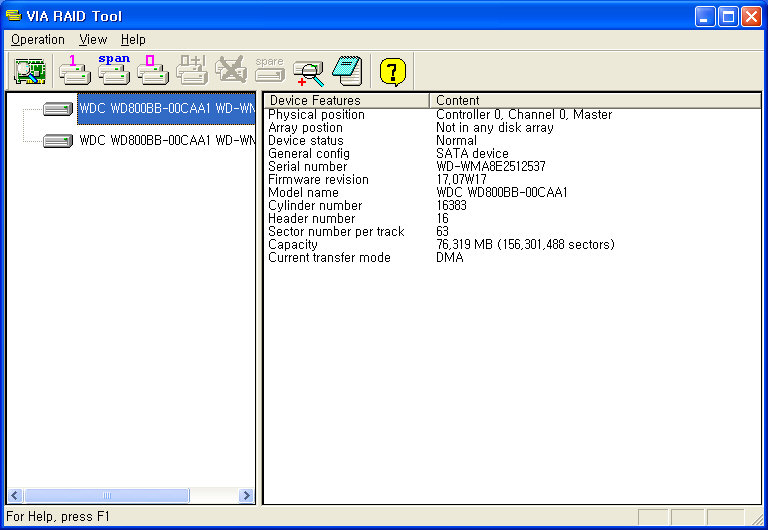Viewport: 768px width, 530px height.
Task: Open the Operation menu
Action: pyautogui.click(x=38, y=40)
